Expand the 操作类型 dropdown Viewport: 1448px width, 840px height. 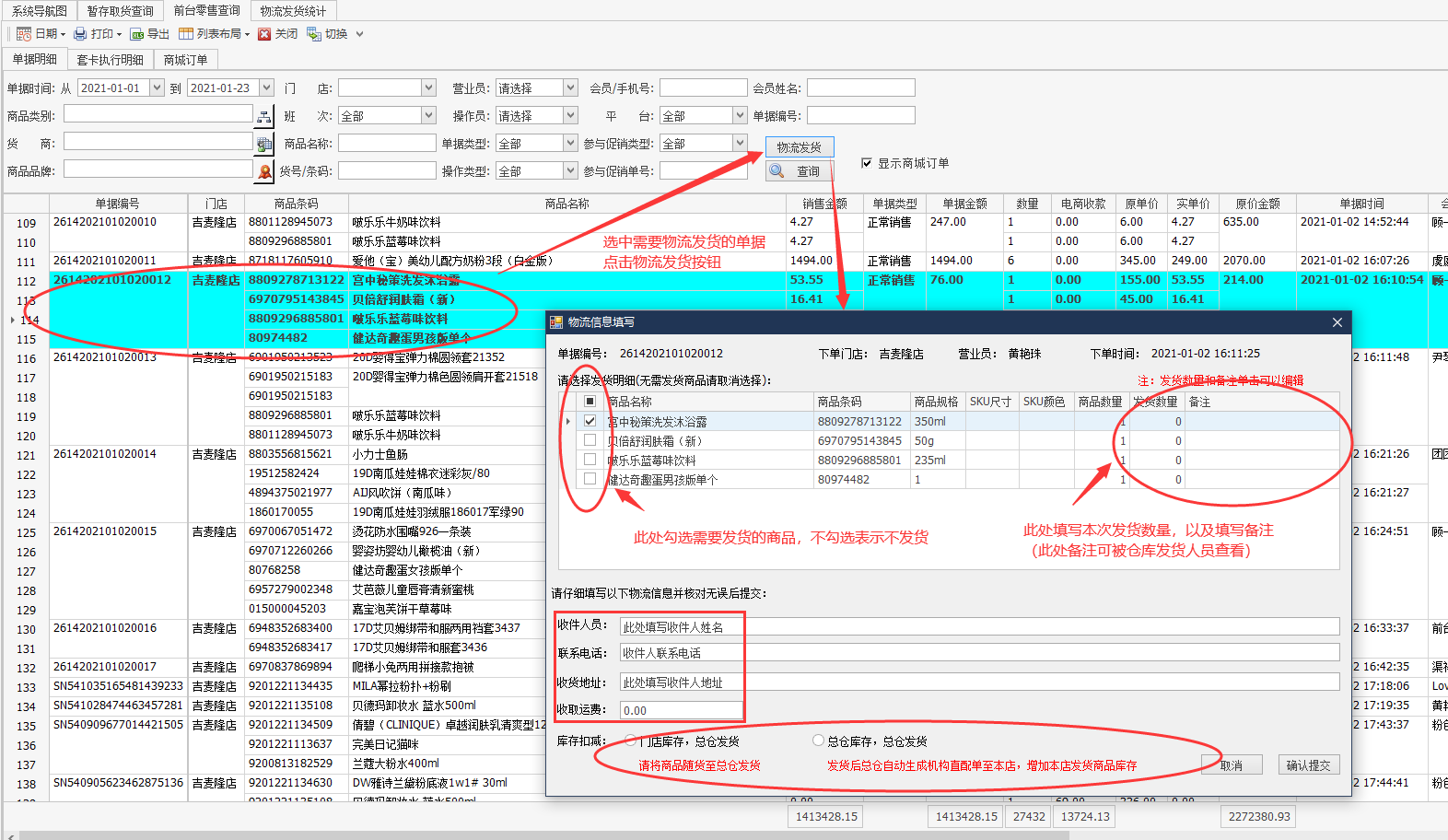click(570, 170)
